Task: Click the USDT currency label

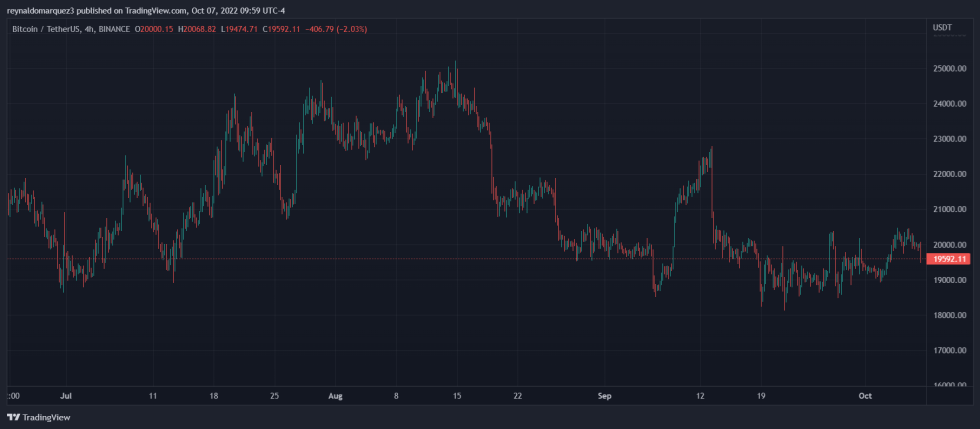Action: (941, 27)
